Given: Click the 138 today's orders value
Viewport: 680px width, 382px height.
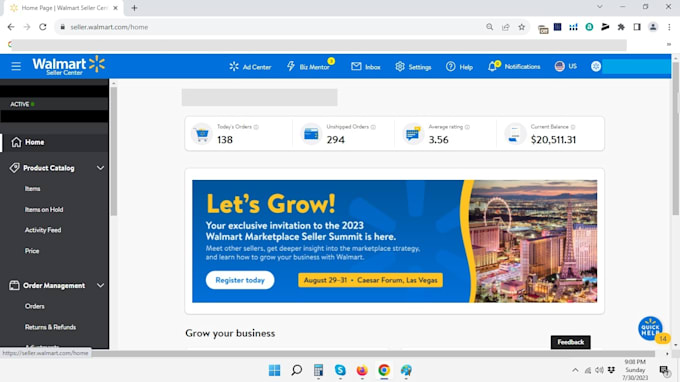Looking at the screenshot, I should point(225,140).
